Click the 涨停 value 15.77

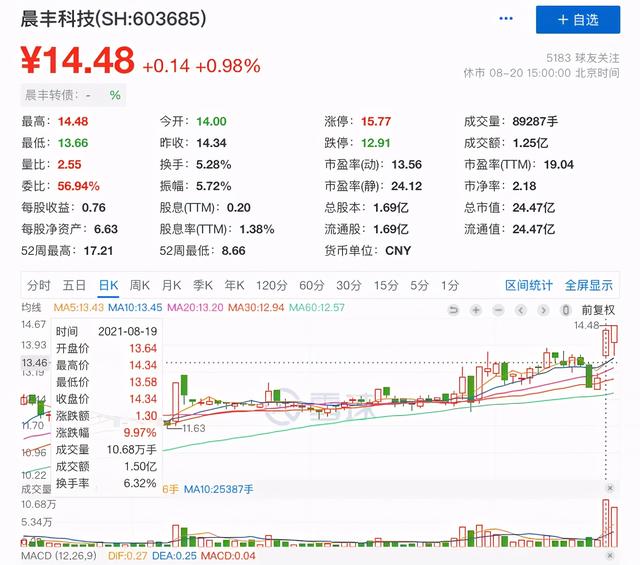(376, 121)
